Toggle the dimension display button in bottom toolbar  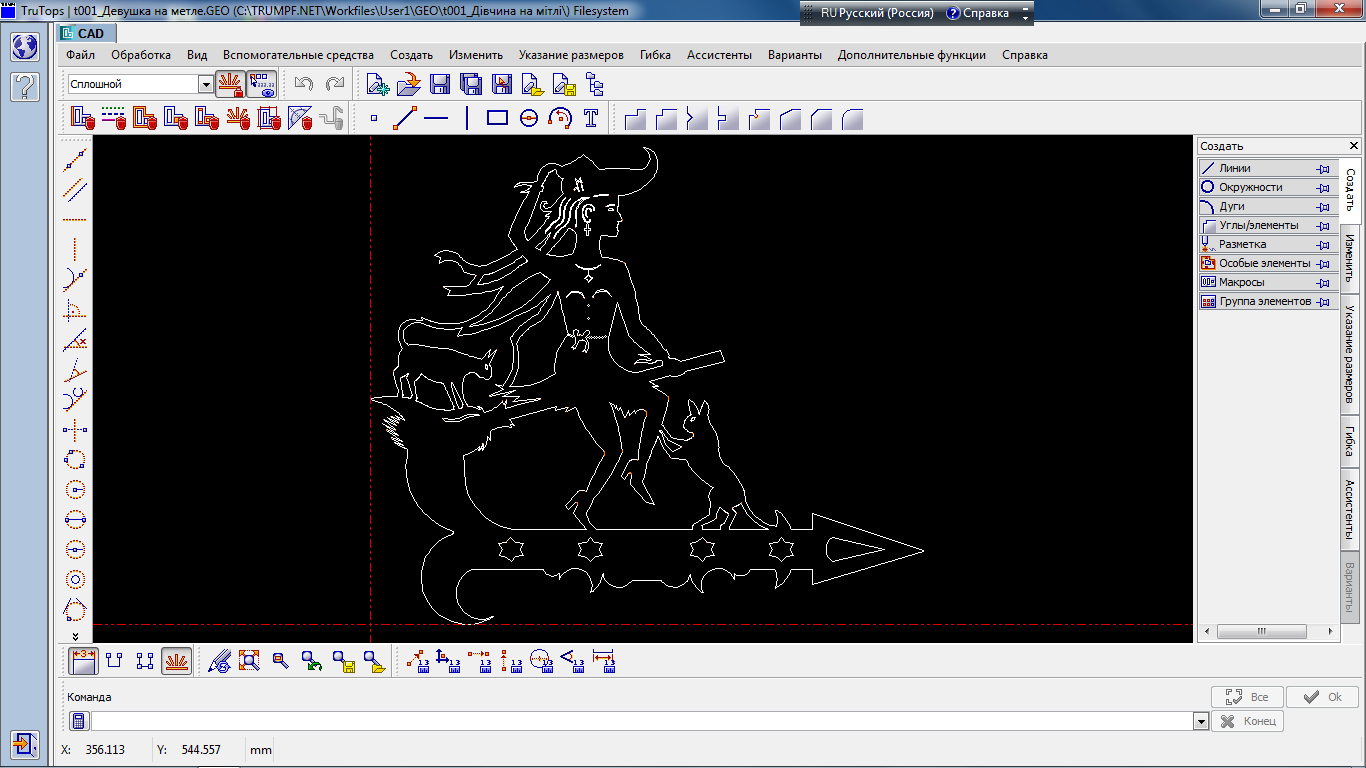82,661
